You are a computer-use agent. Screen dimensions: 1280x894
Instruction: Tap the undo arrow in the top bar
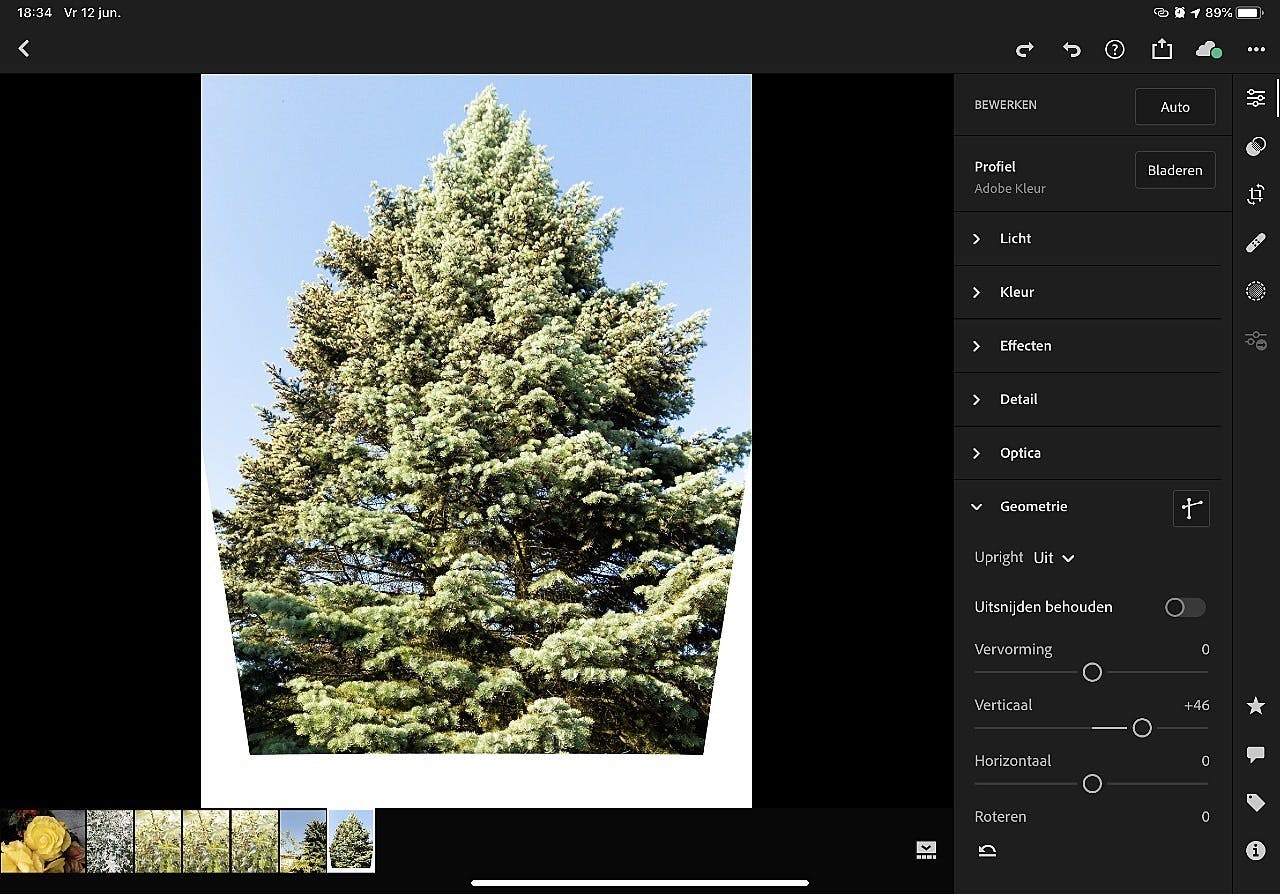[x=1071, y=49]
